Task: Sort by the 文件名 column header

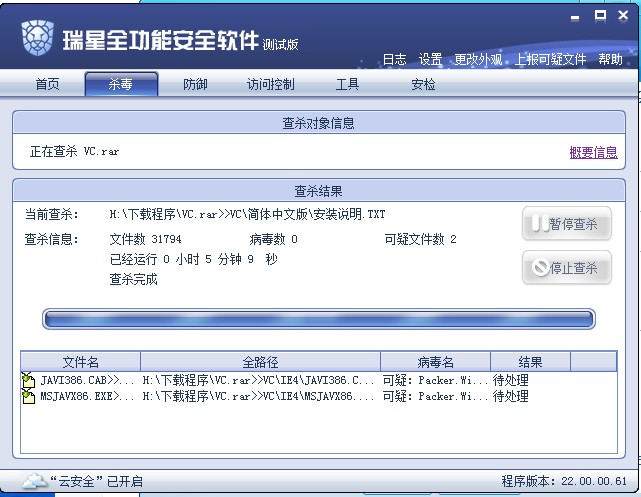Action: (x=81, y=362)
